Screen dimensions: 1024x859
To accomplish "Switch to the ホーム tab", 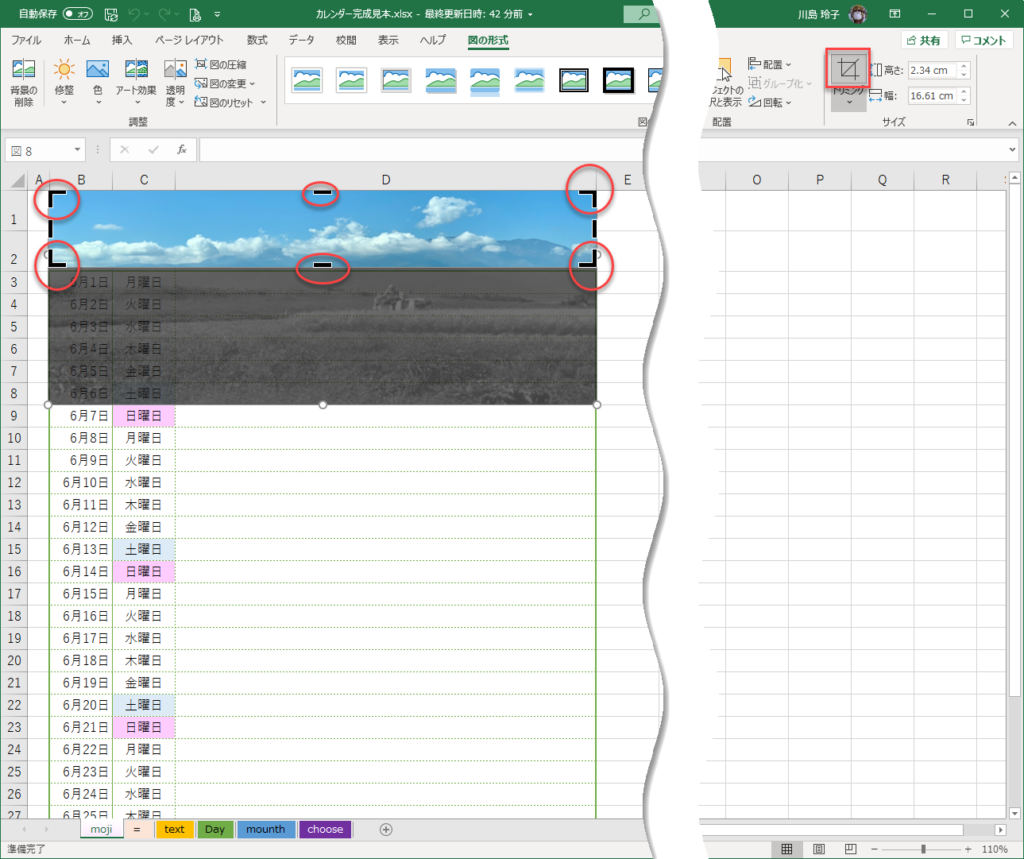I will [77, 40].
